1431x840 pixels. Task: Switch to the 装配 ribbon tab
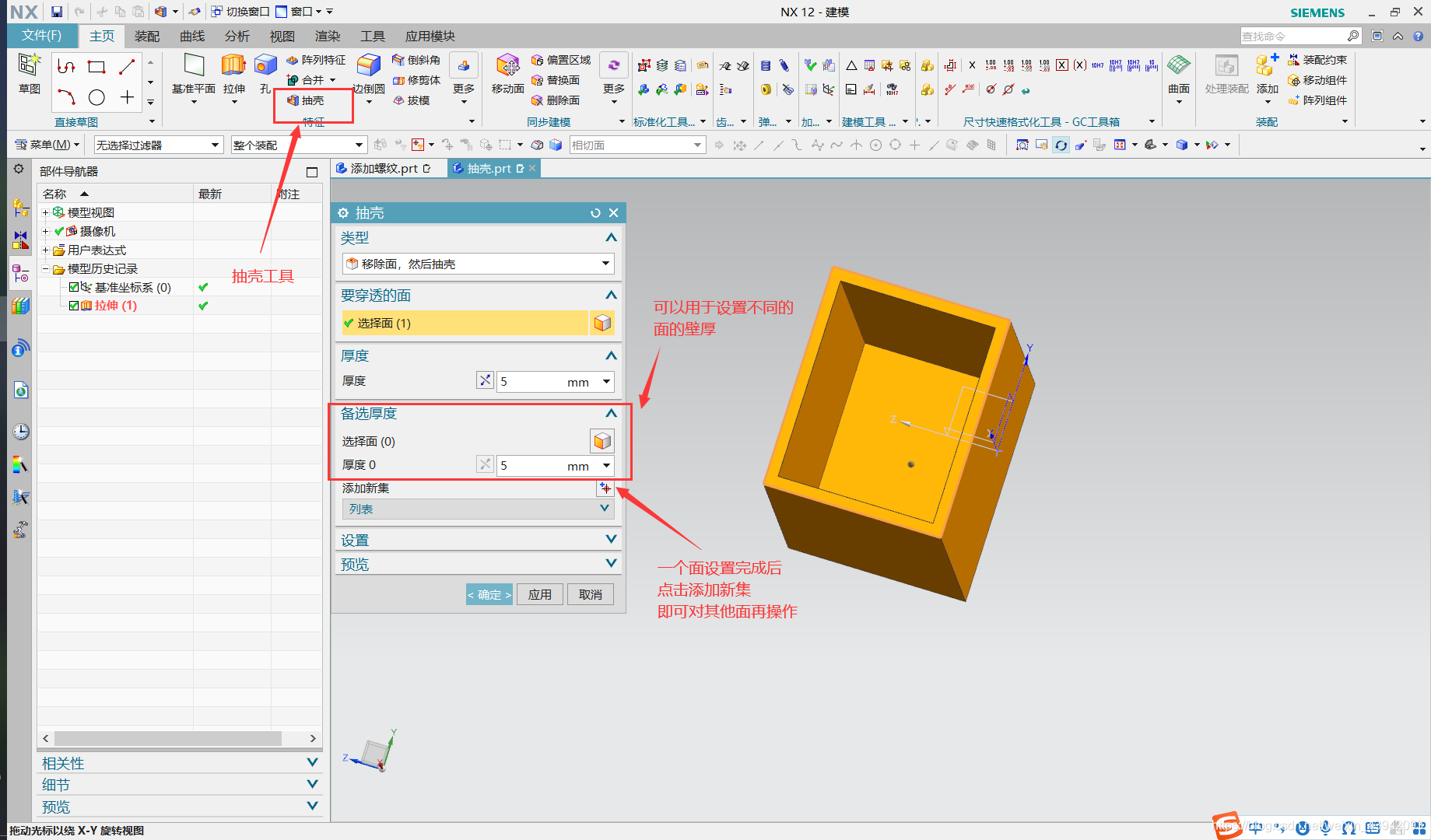click(146, 36)
